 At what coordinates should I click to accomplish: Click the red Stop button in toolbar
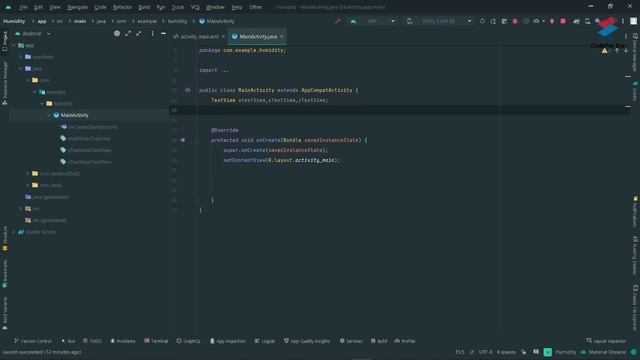pyautogui.click(x=563, y=21)
